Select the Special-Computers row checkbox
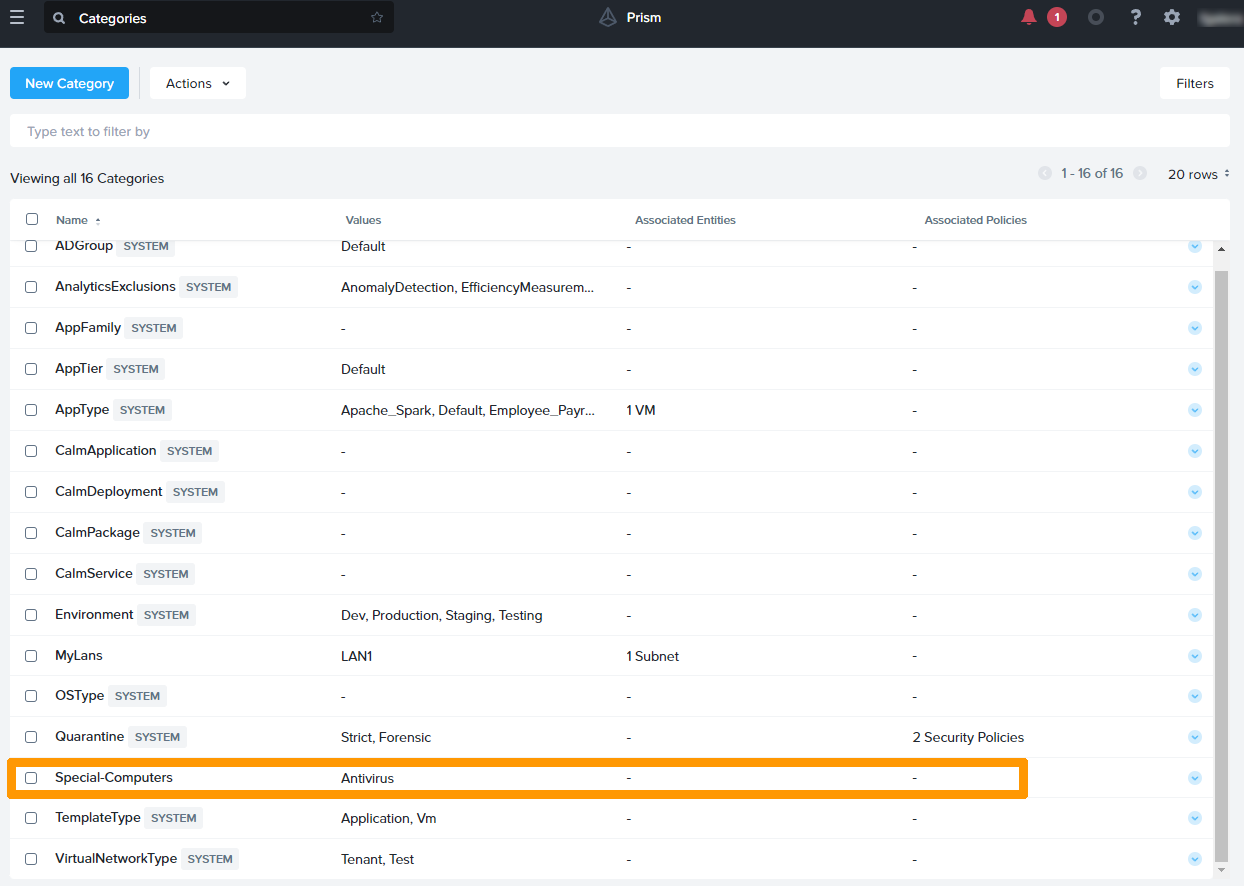 pyautogui.click(x=31, y=778)
